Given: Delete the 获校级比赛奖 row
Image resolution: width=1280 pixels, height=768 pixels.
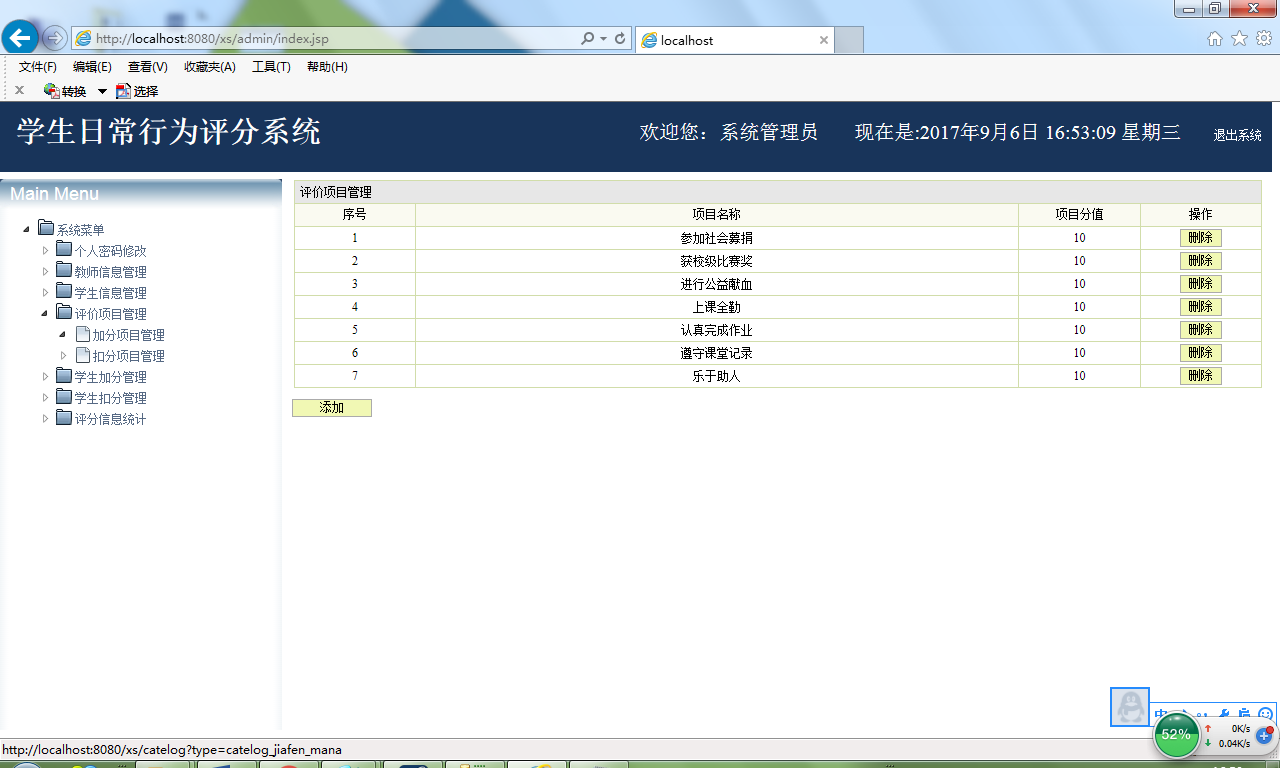Looking at the screenshot, I should tap(1201, 261).
